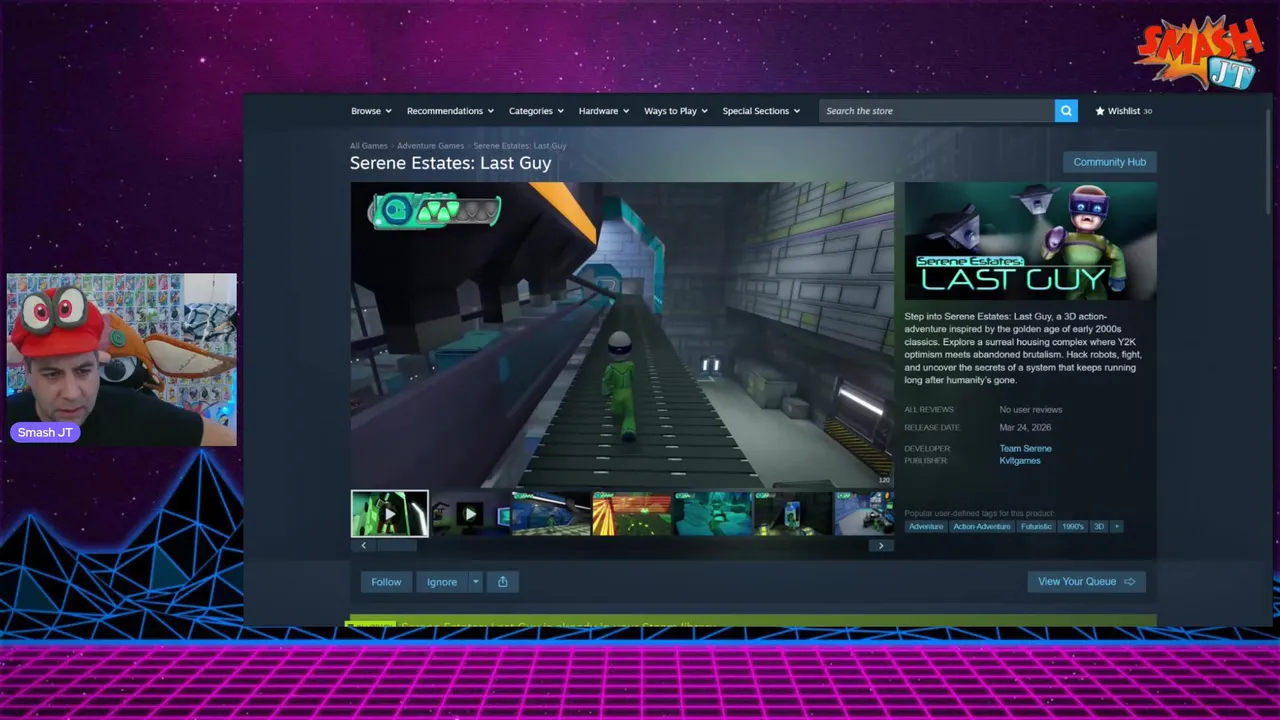Select the Futuristic tag
This screenshot has height=720, width=1280.
[x=1036, y=527]
